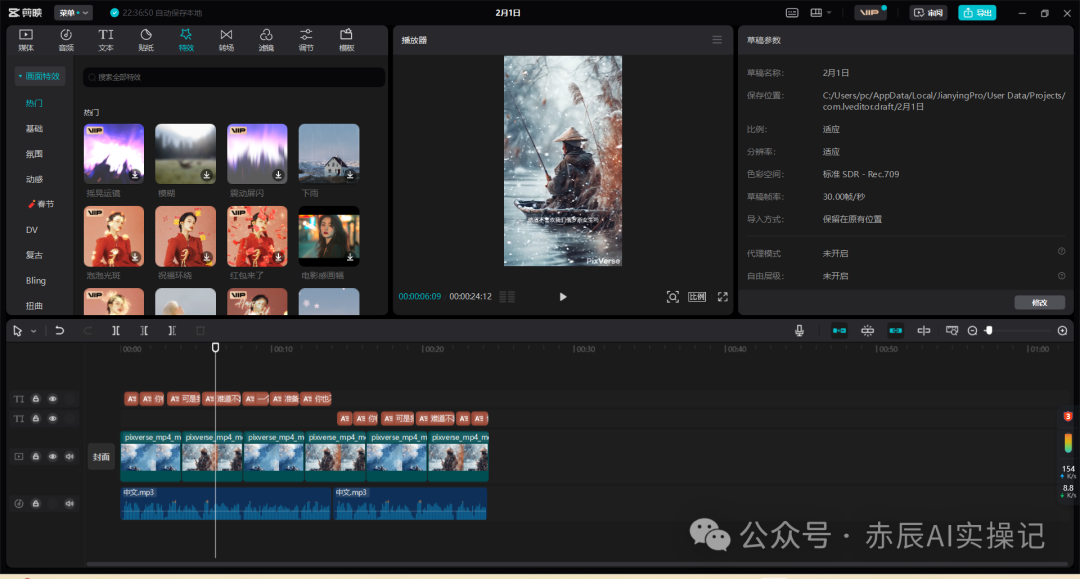Select the 氛围 effects category
This screenshot has width=1080, height=579.
coord(34,154)
